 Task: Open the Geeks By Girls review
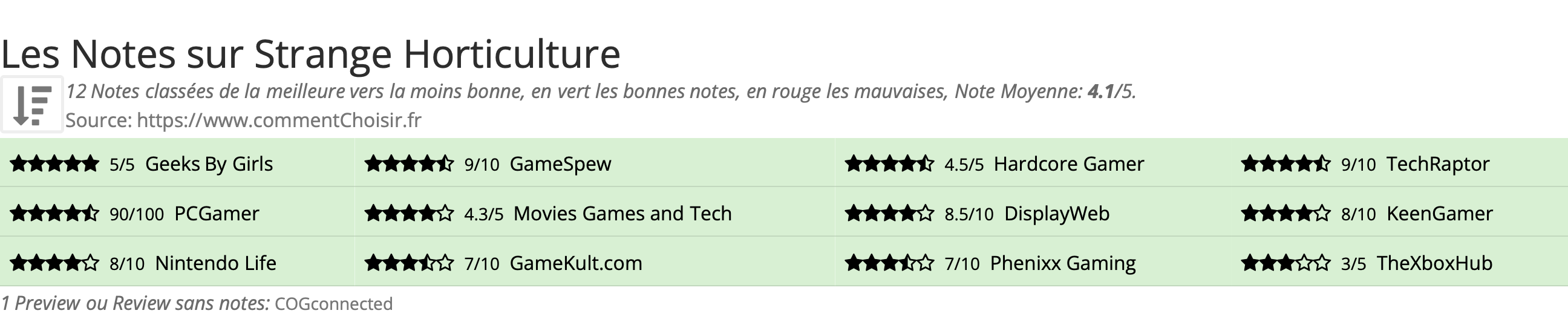209,164
